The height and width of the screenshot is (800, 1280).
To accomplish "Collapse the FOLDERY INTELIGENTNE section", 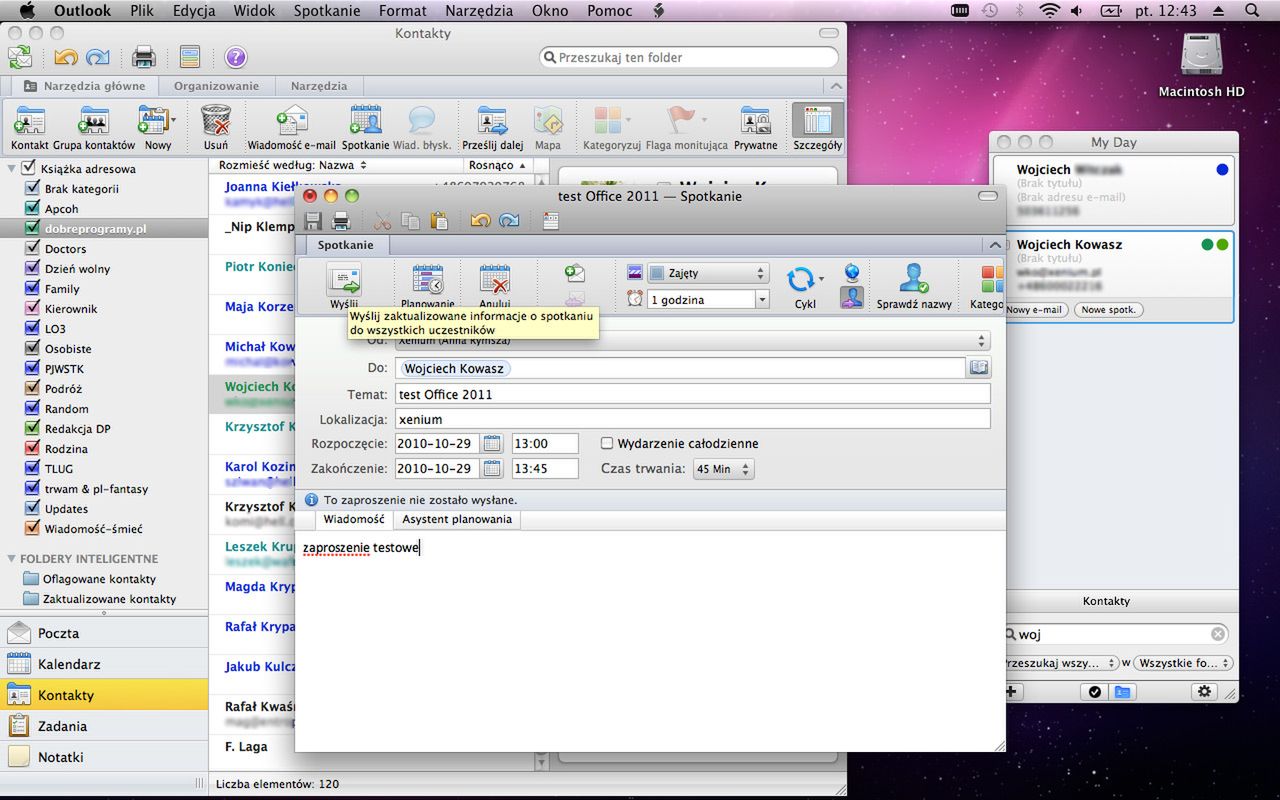I will click(x=12, y=559).
